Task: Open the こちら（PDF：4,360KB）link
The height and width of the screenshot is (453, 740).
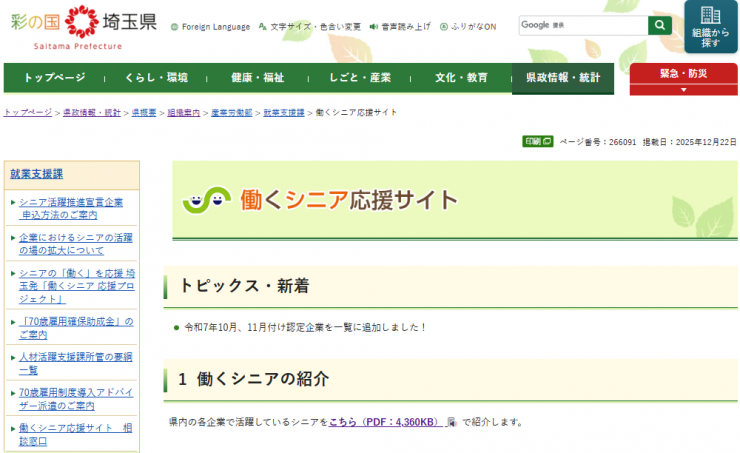Action: click(x=386, y=422)
